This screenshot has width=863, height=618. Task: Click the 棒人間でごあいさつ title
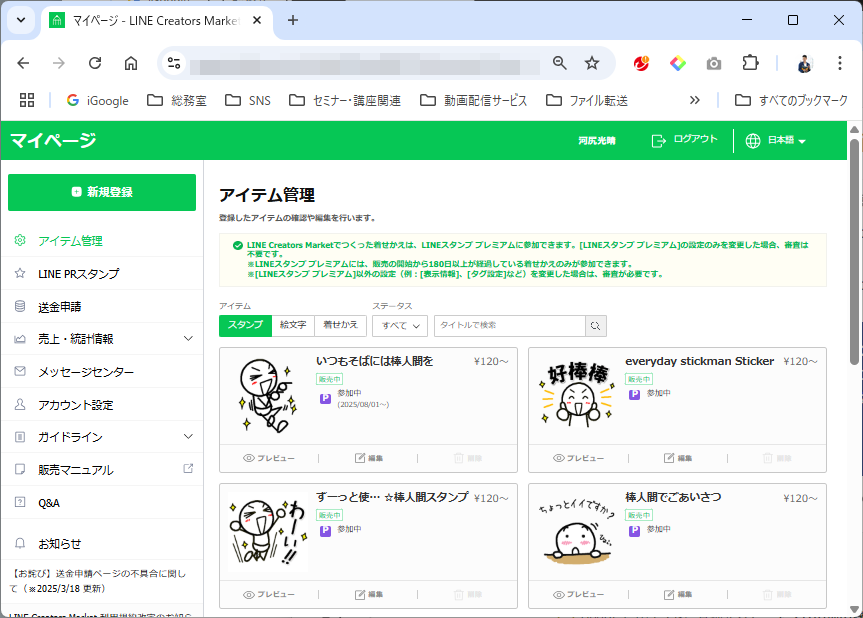click(673, 497)
